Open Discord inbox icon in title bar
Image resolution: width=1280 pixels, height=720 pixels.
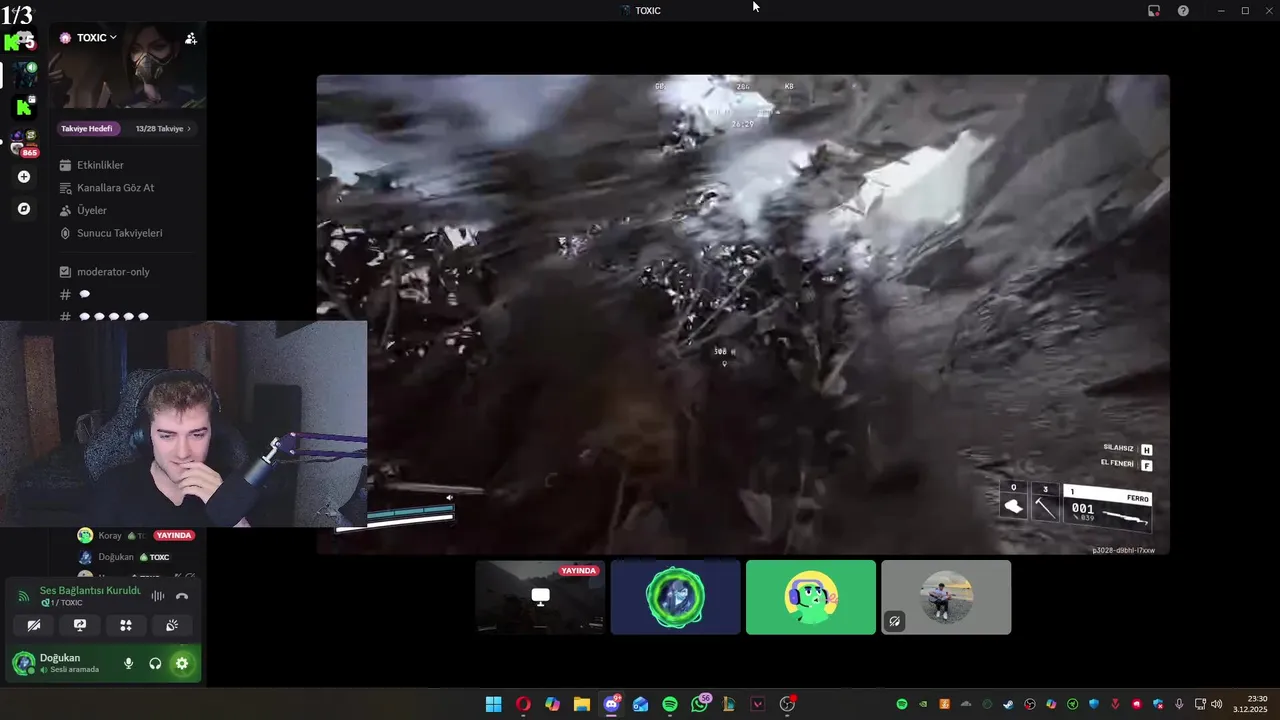[1154, 10]
